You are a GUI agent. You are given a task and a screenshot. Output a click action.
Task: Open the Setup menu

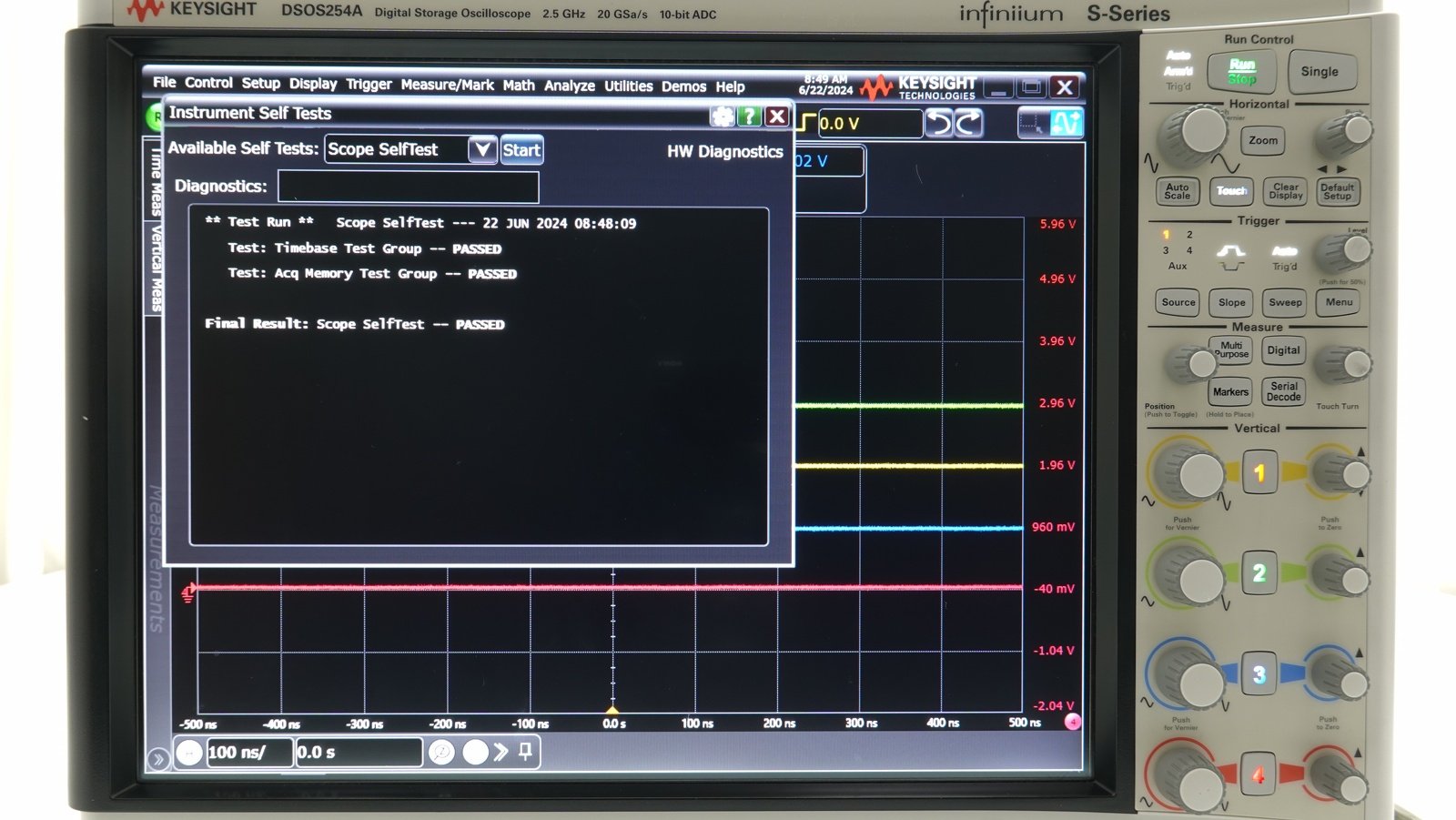click(261, 84)
